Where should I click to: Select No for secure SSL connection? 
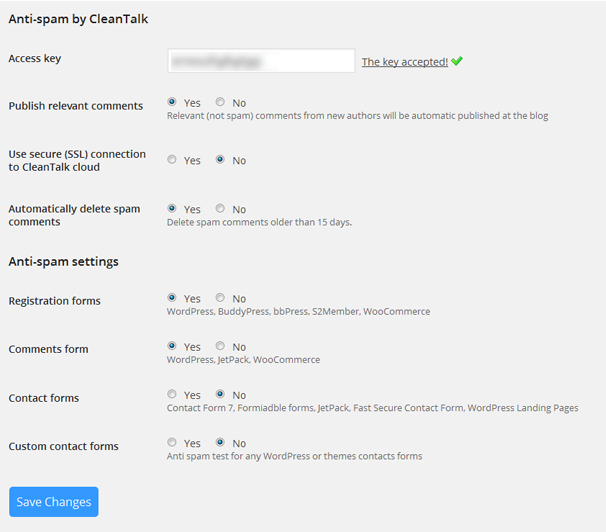[221, 159]
